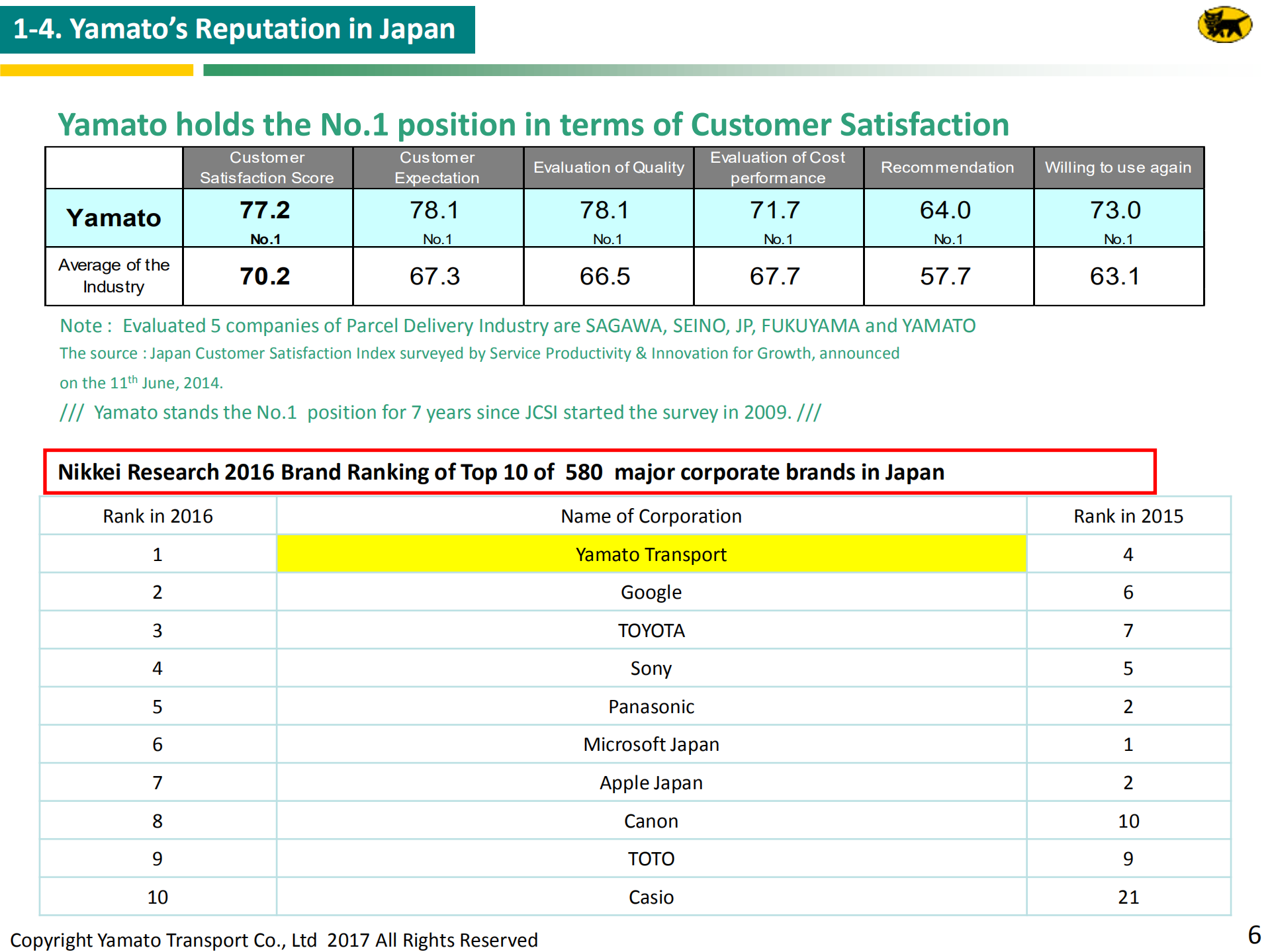Click the Microsoft Japan corporation name
This screenshot has height=952, width=1270.
click(651, 744)
